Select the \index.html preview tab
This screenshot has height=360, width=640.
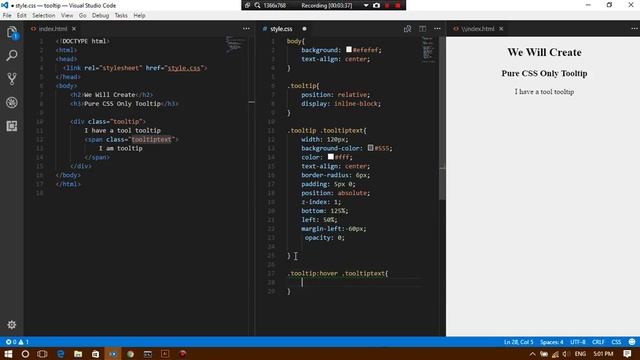[x=477, y=29]
